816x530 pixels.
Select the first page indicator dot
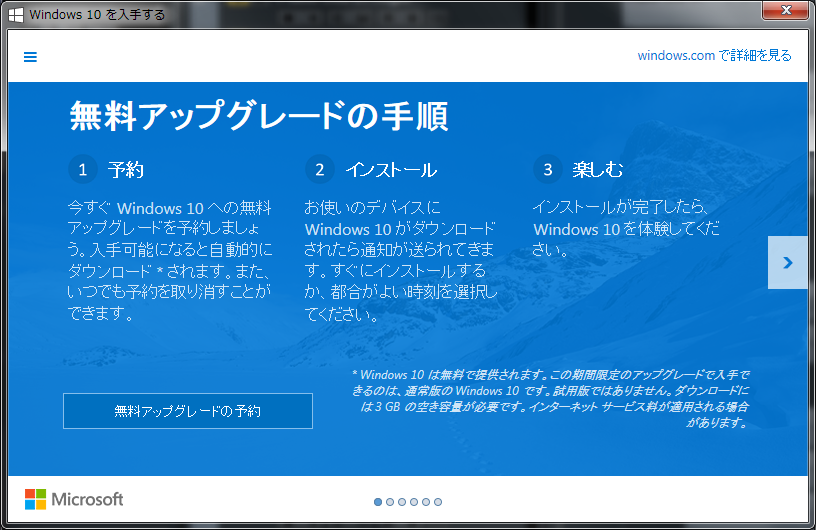click(378, 502)
